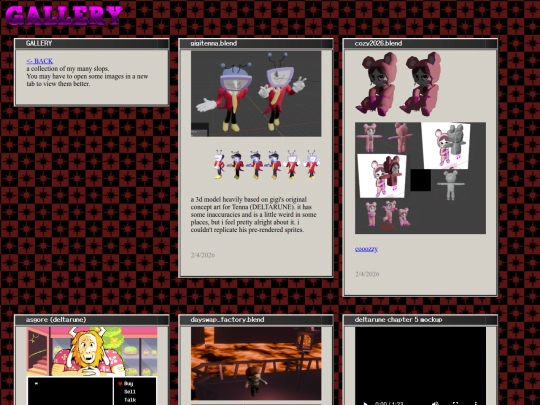Click the 2/4/2026 date under gigitenna.blend
This screenshot has height=405, width=540.
203,255
